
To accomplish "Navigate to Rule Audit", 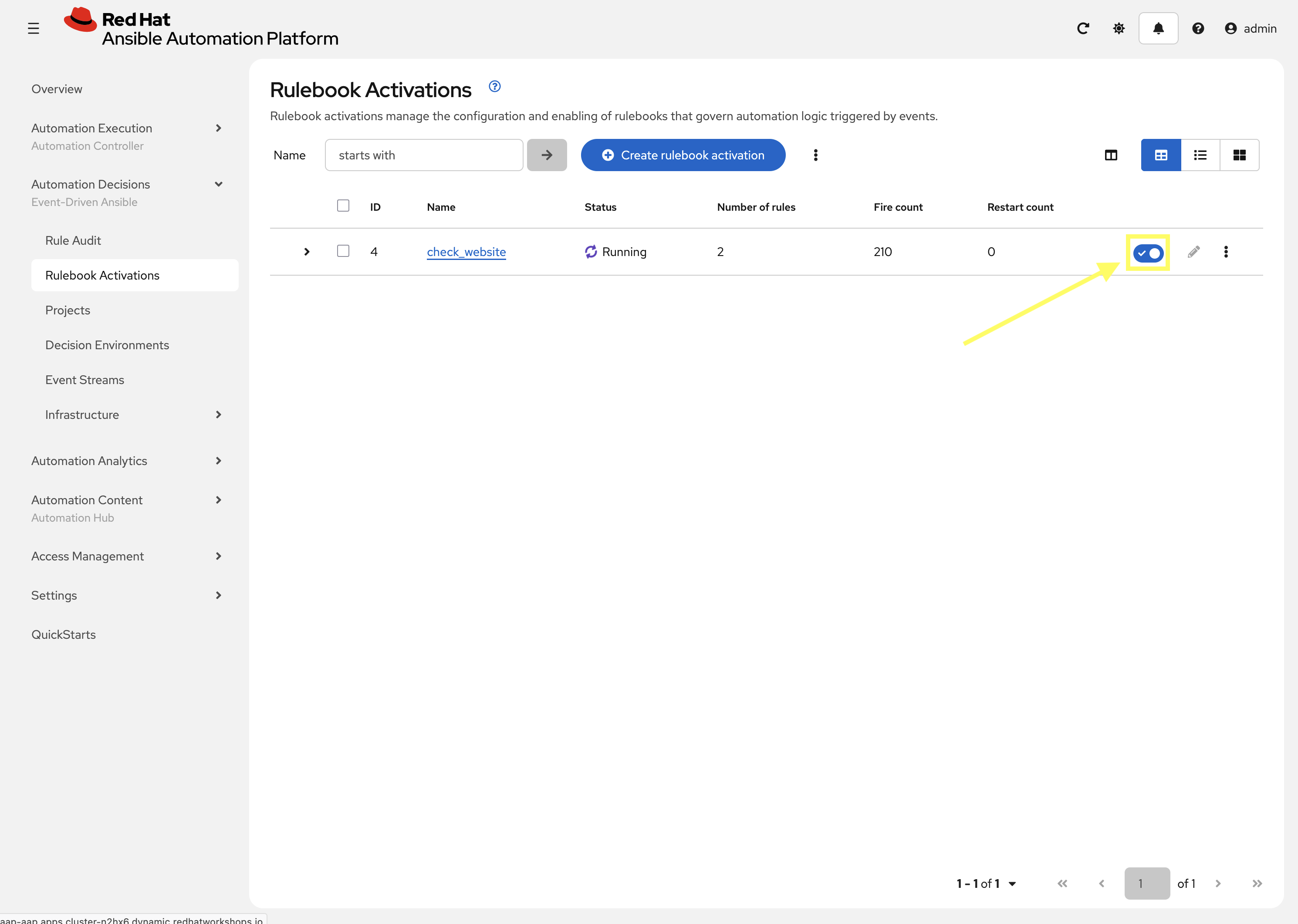I will click(x=73, y=240).
